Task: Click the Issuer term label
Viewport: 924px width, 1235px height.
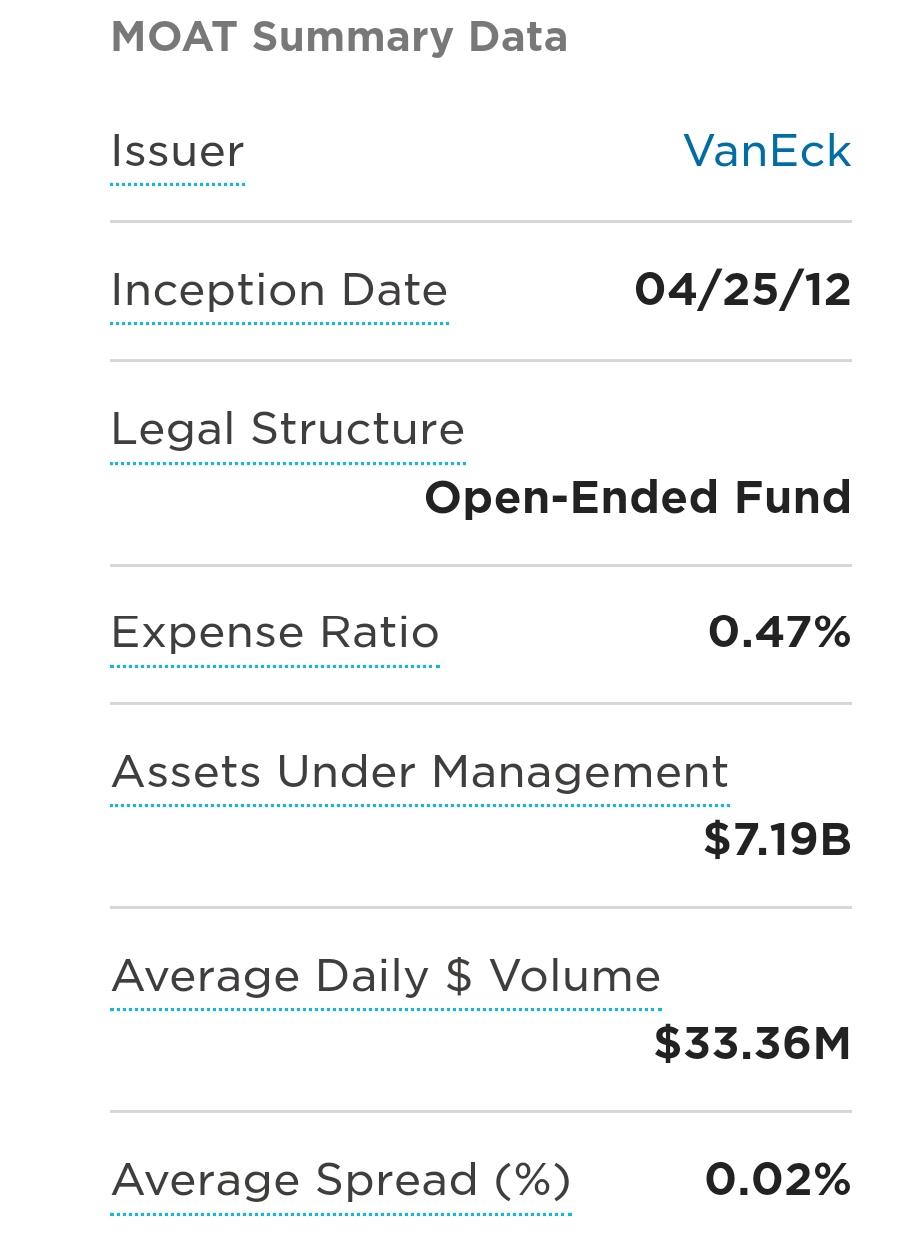Action: pyautogui.click(x=178, y=152)
